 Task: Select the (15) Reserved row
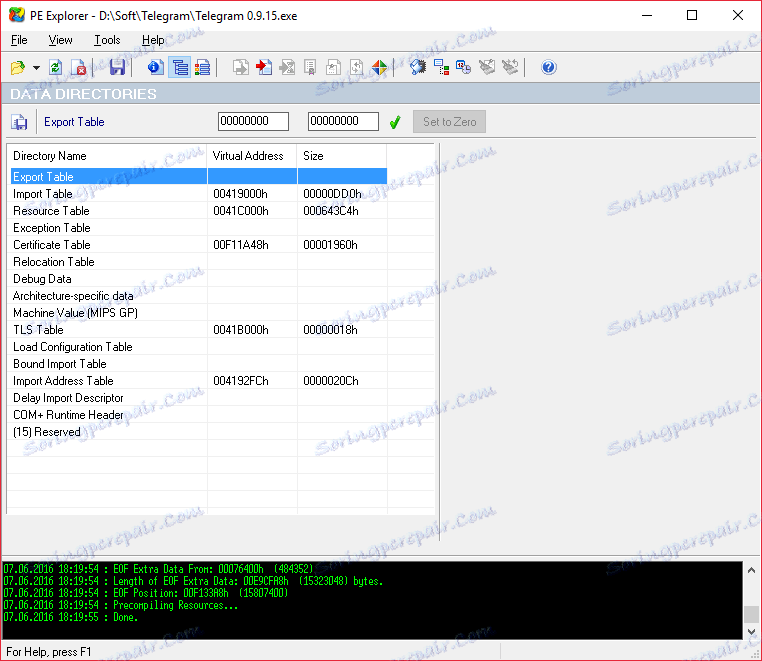click(x=199, y=432)
